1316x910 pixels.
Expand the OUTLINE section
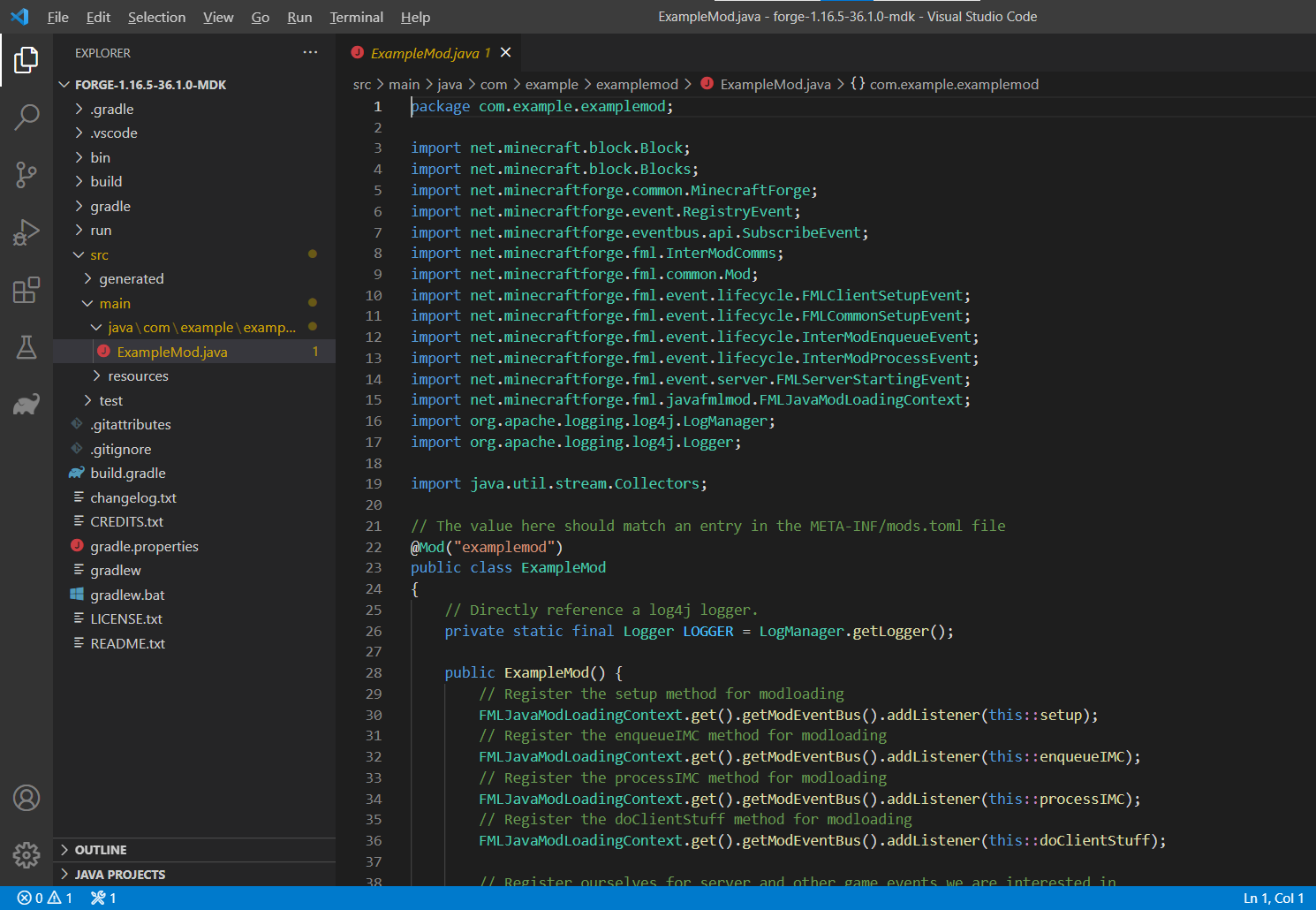tap(101, 850)
